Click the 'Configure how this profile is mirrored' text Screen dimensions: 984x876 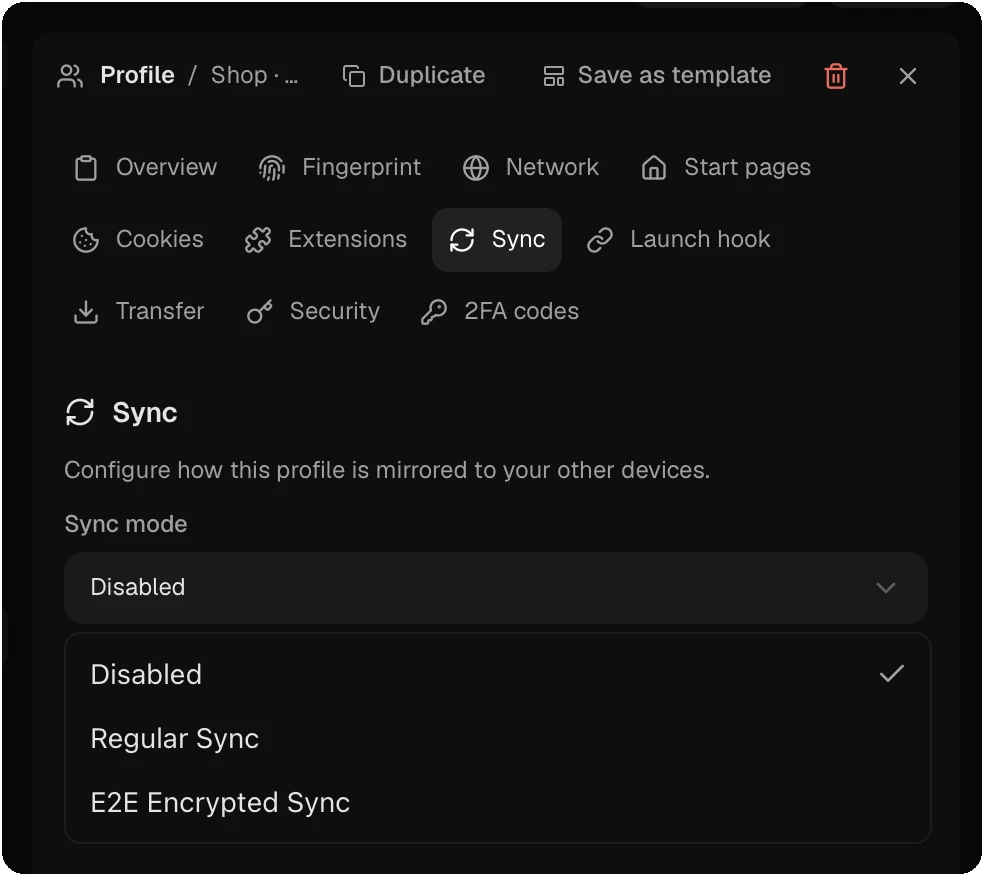387,471
